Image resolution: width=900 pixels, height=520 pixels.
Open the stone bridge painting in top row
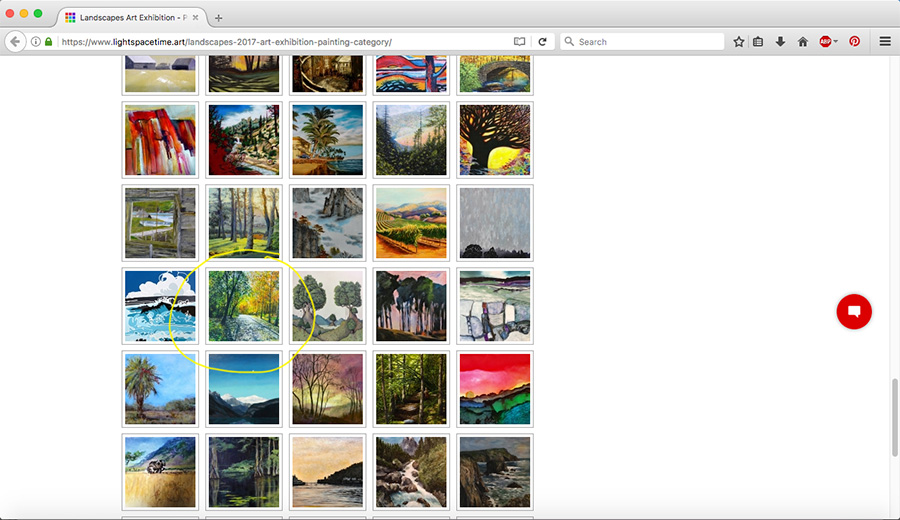(x=495, y=75)
